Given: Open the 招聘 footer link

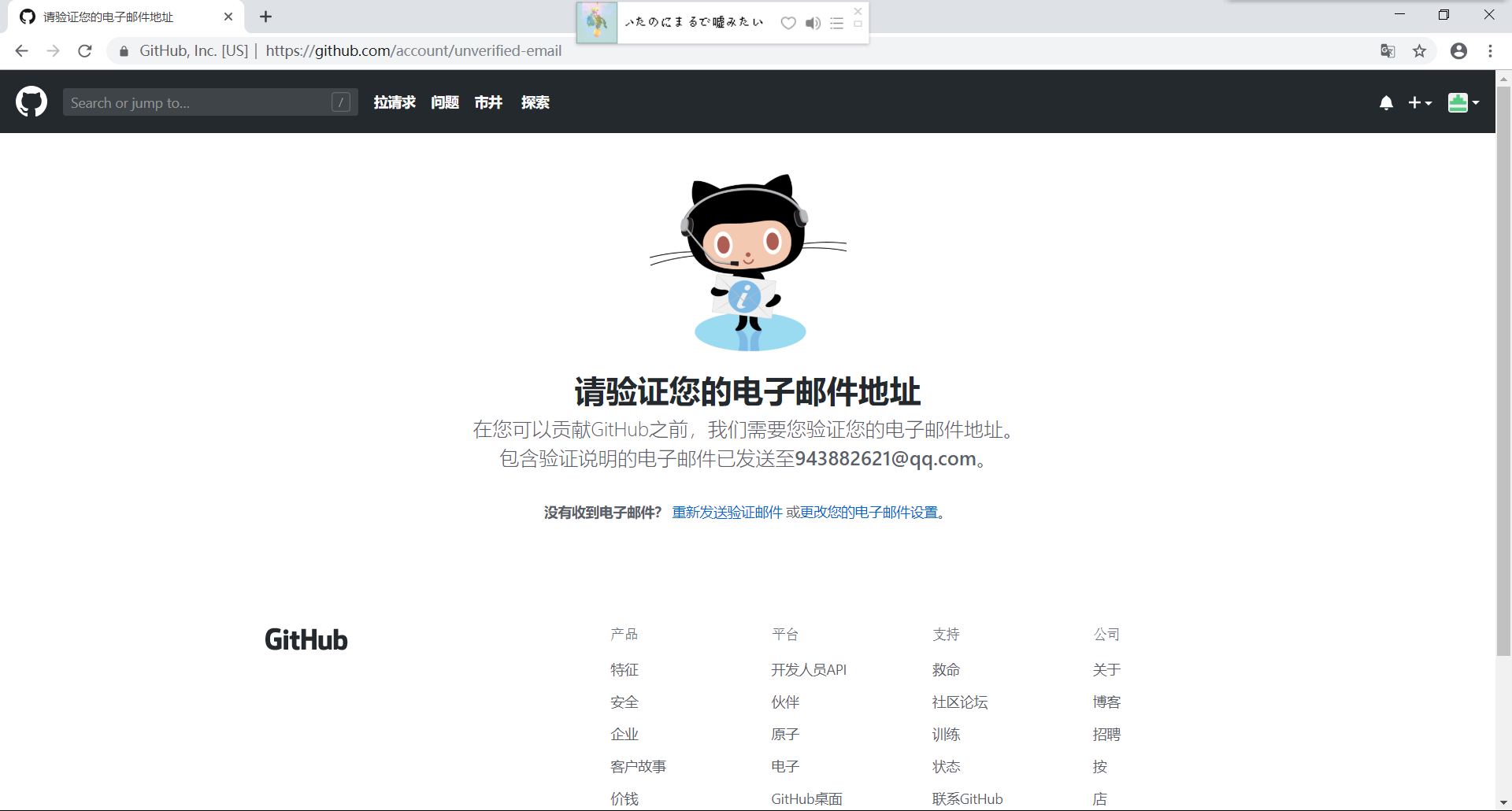Looking at the screenshot, I should 1106,734.
